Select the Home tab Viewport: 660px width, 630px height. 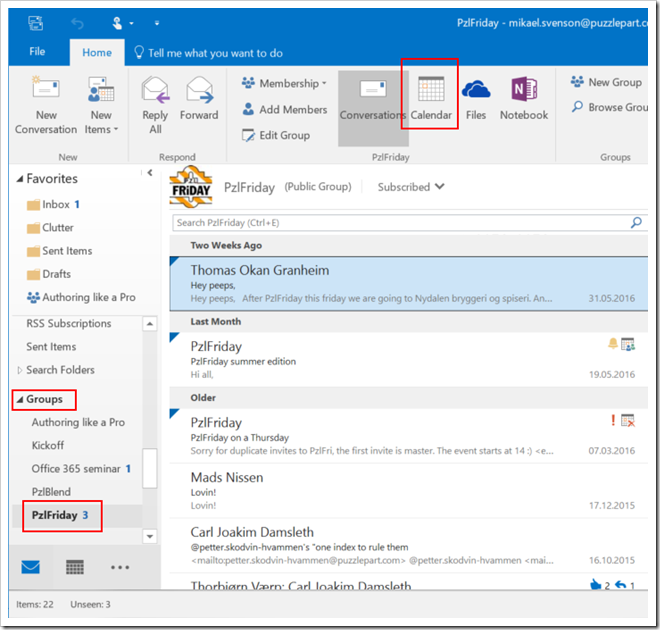[97, 53]
